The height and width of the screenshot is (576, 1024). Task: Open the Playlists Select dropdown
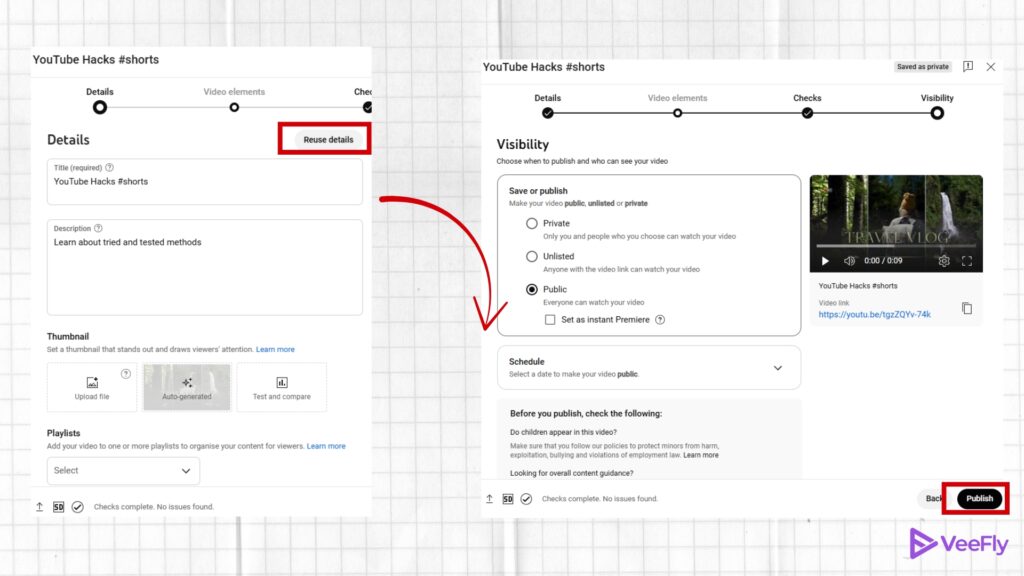(x=123, y=470)
